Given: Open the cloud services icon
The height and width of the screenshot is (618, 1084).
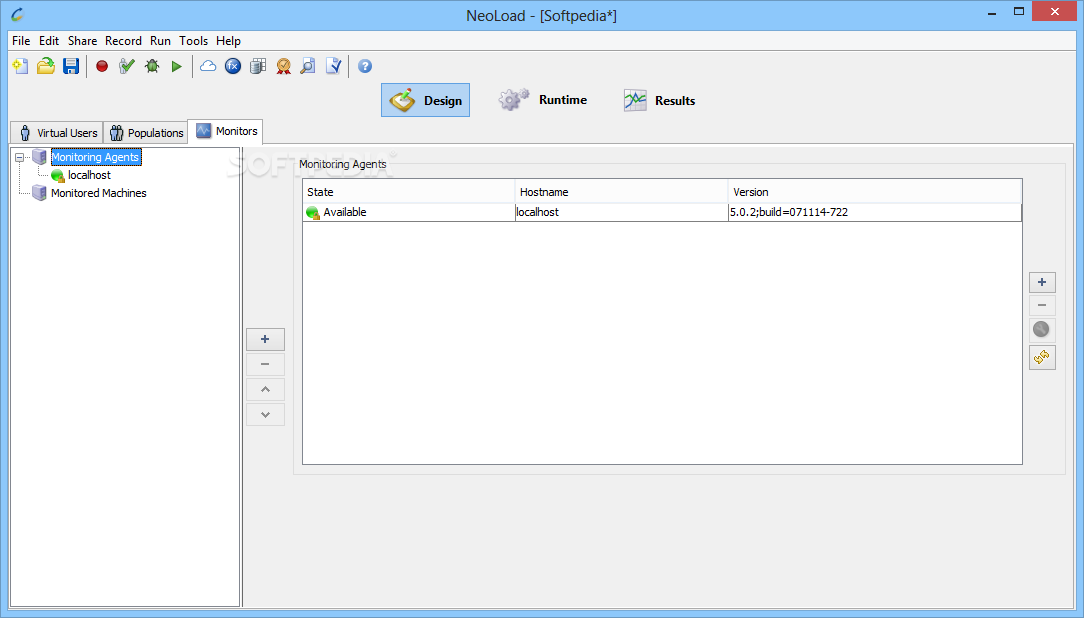Looking at the screenshot, I should pyautogui.click(x=207, y=66).
